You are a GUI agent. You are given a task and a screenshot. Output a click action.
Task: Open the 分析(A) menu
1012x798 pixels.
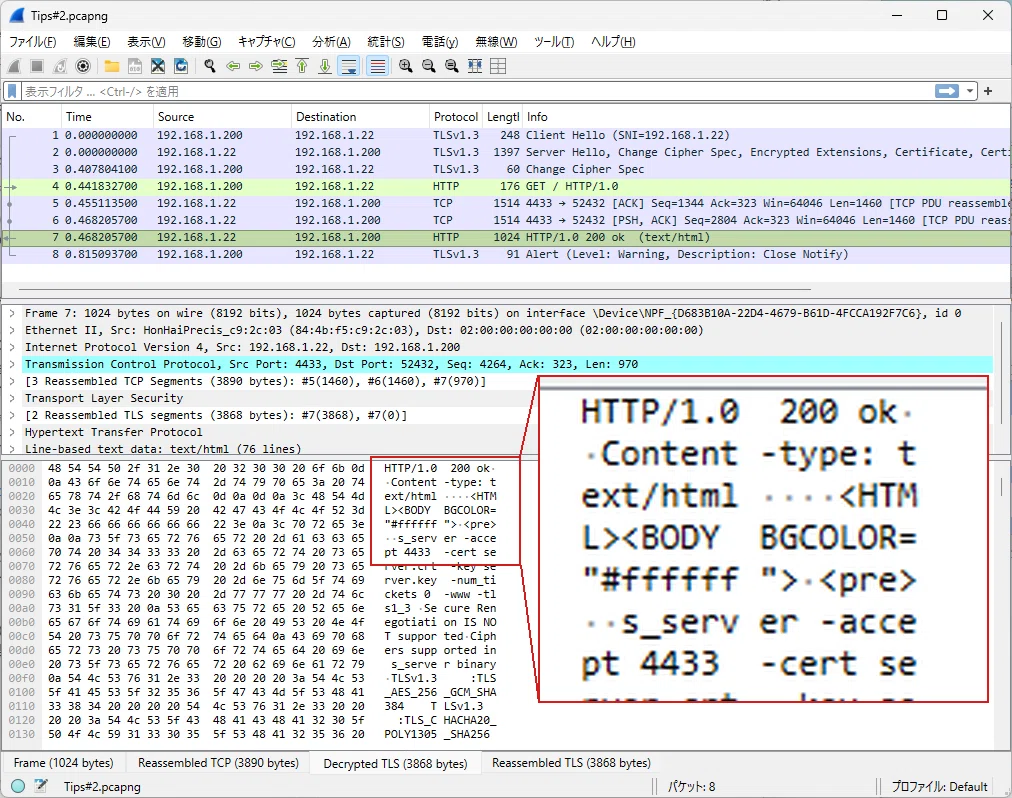[331, 42]
